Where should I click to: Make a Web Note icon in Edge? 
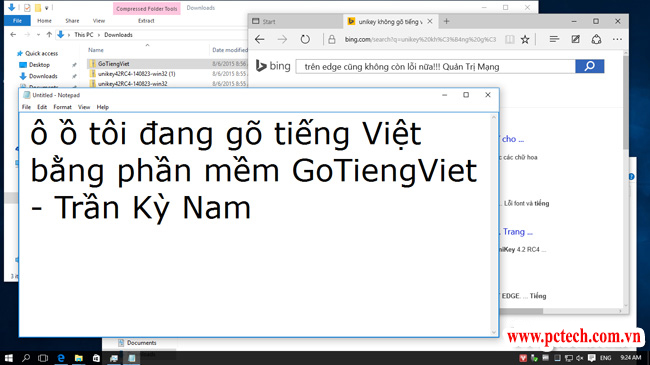(x=575, y=39)
